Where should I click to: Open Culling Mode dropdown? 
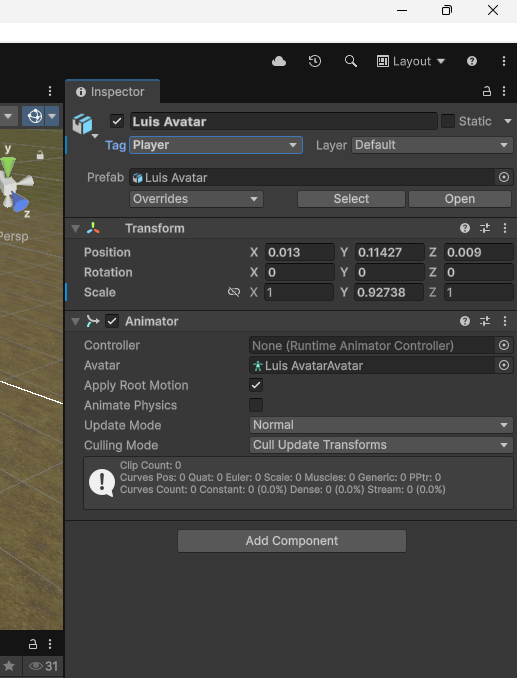coord(381,445)
